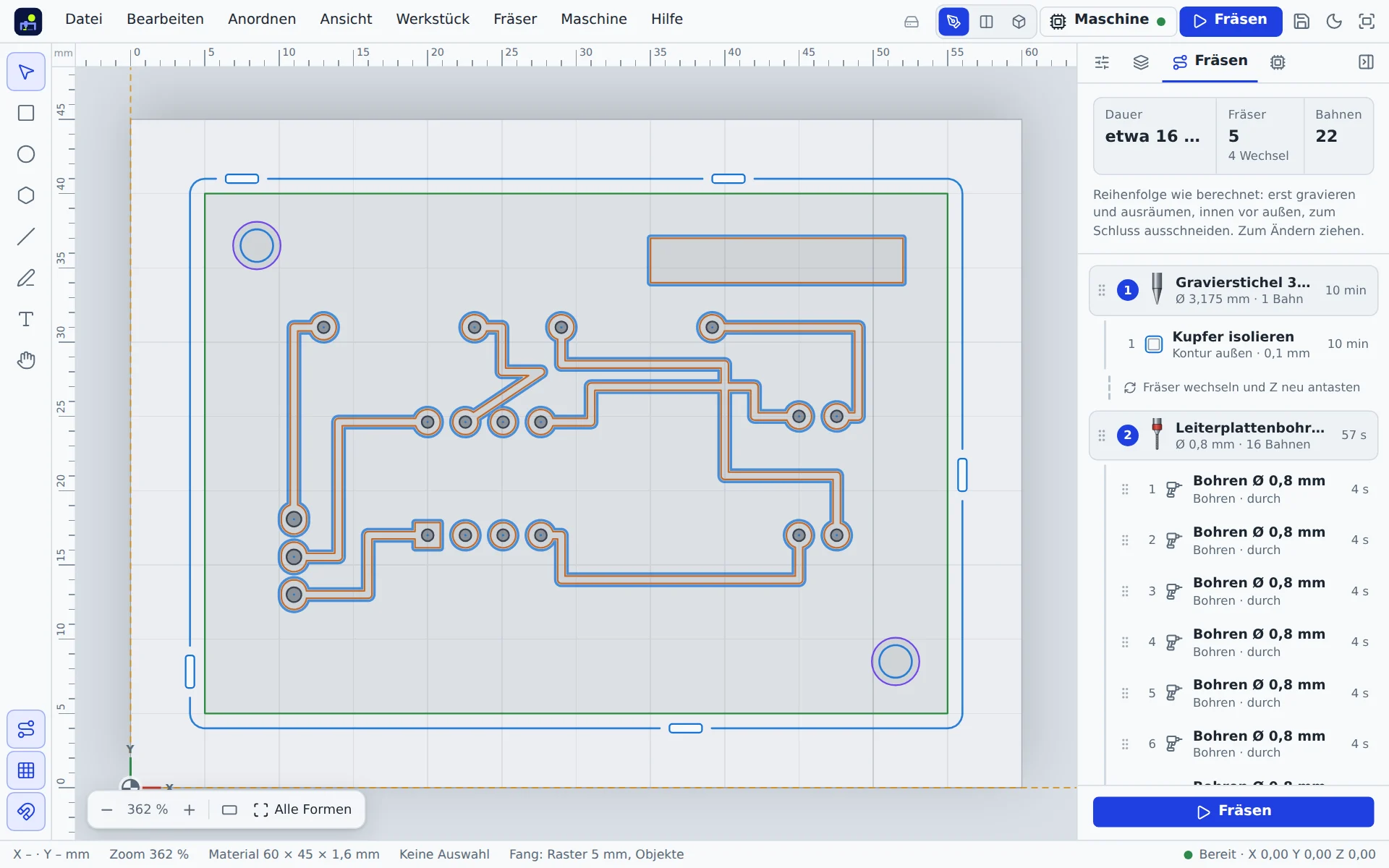Activate the line drawing tool
The image size is (1389, 868).
[26, 237]
